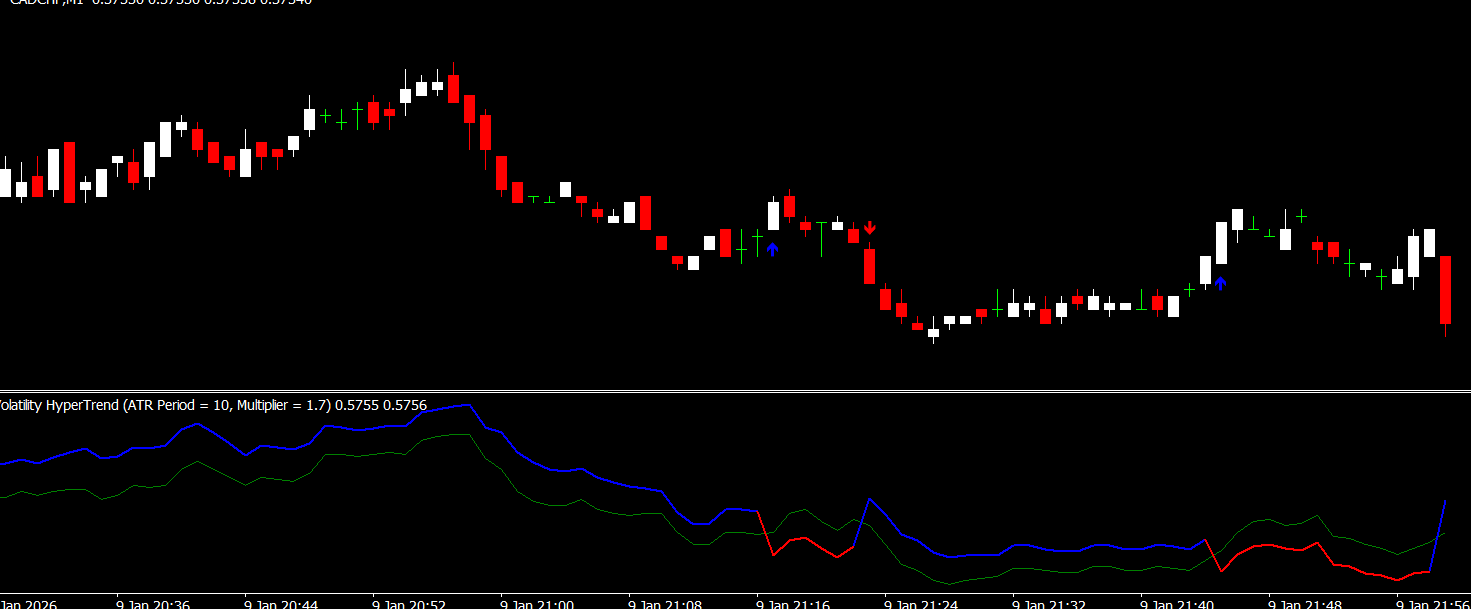The height and width of the screenshot is (609, 1471).
Task: Click the blue up arrow near 21:42
Action: click(x=1220, y=283)
